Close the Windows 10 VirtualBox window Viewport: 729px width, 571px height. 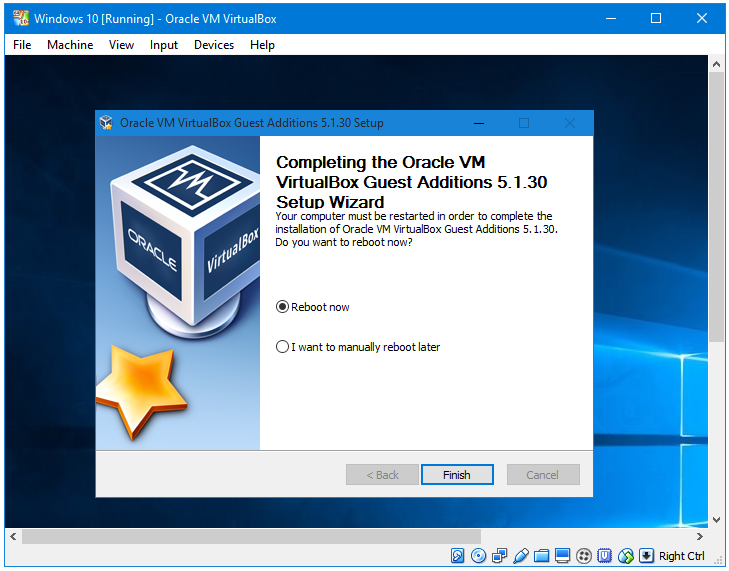point(702,19)
